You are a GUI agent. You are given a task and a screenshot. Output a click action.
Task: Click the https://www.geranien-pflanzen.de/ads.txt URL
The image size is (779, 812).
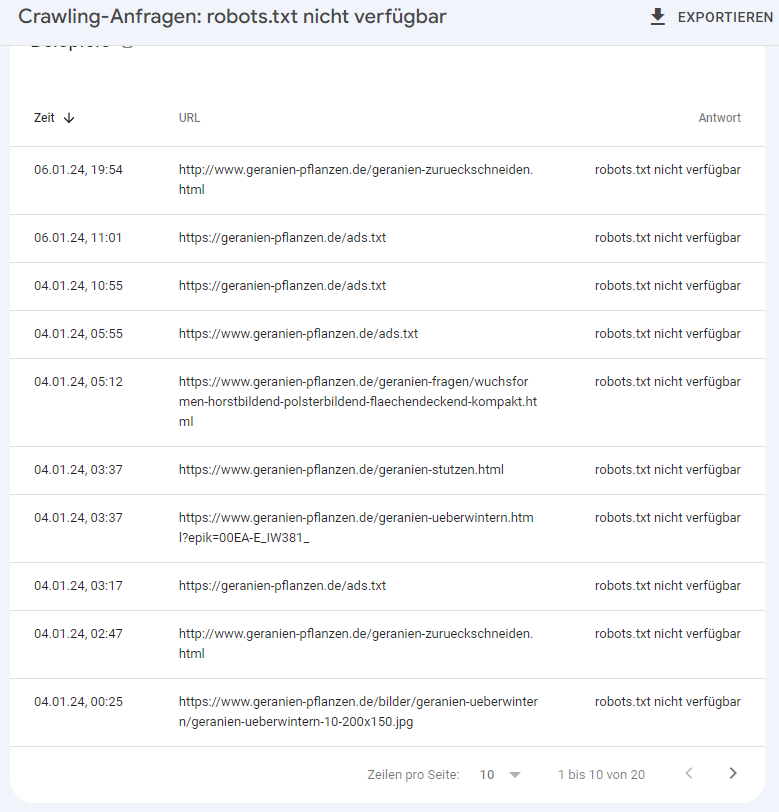click(298, 334)
